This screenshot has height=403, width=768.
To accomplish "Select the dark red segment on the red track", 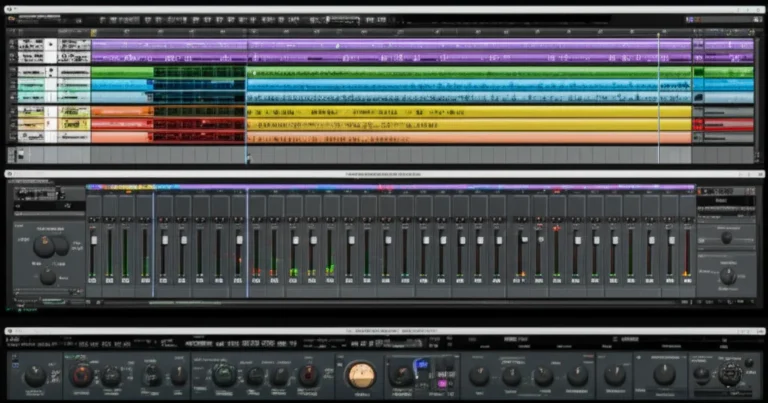I will [199, 124].
